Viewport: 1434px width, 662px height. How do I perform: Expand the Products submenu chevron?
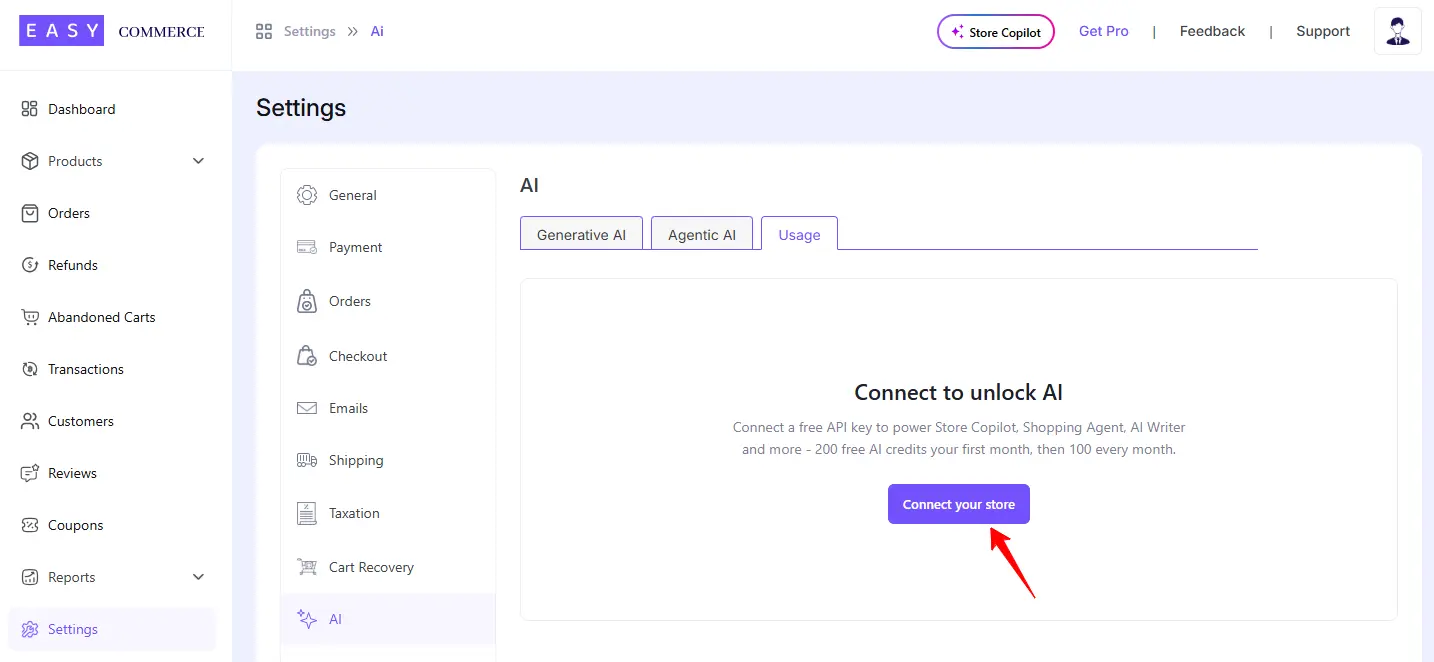coord(198,161)
